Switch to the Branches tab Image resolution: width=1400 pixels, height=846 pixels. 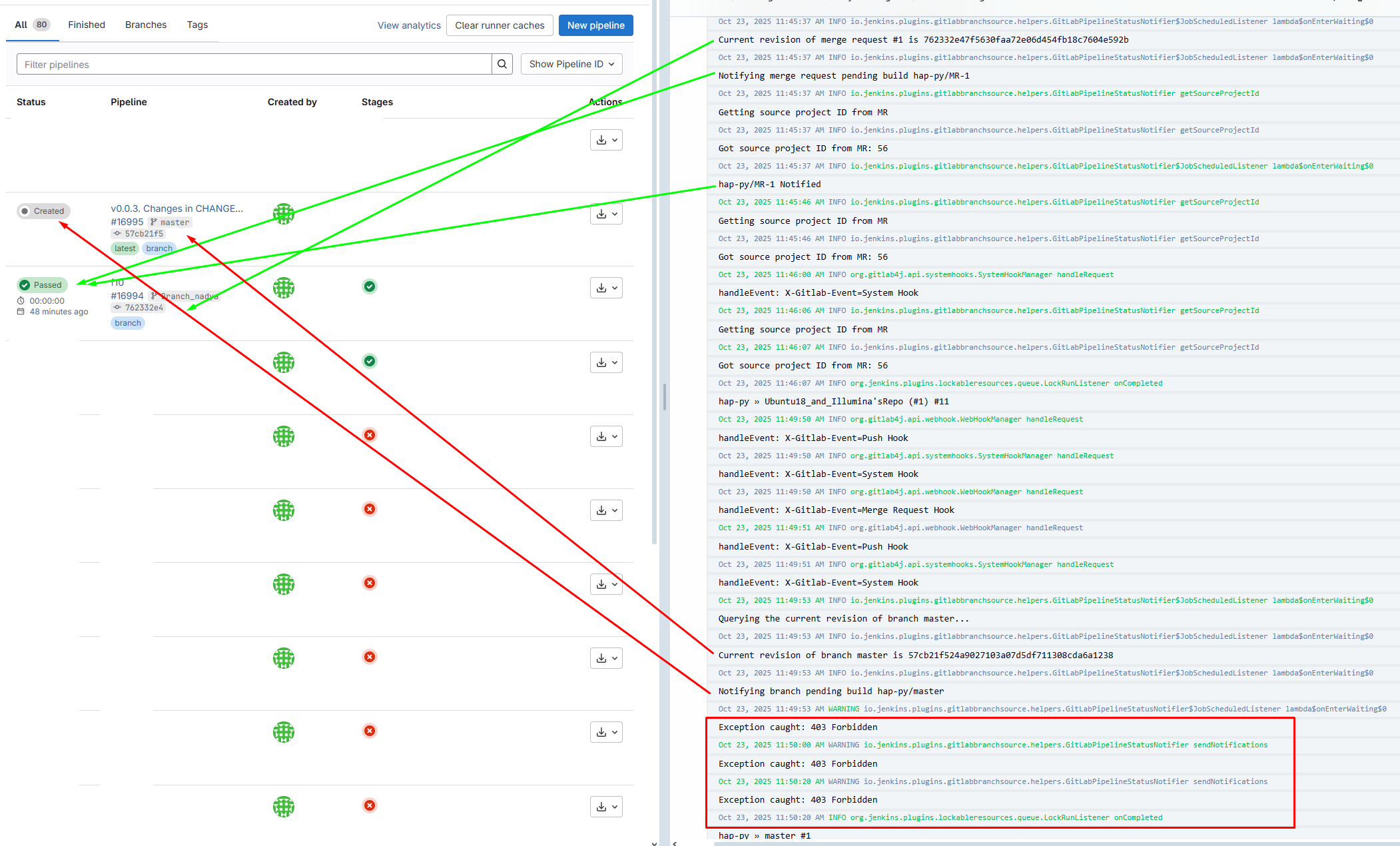pyautogui.click(x=146, y=25)
